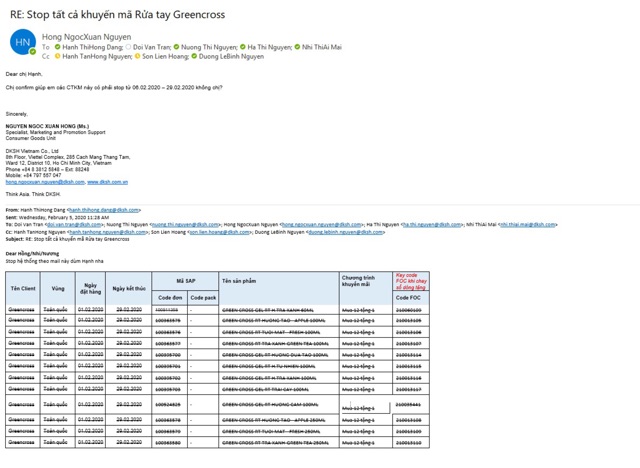
Task: Click the HN sender avatar
Action: 22,43
